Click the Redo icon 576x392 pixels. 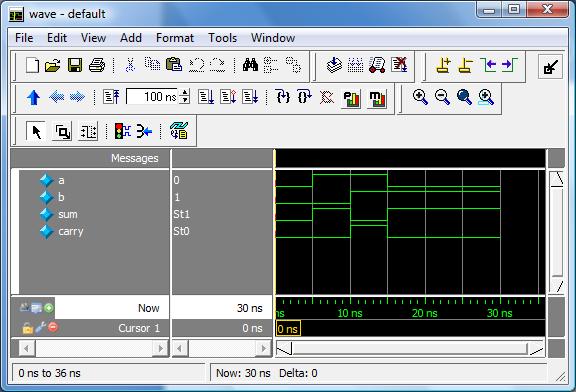tap(217, 65)
